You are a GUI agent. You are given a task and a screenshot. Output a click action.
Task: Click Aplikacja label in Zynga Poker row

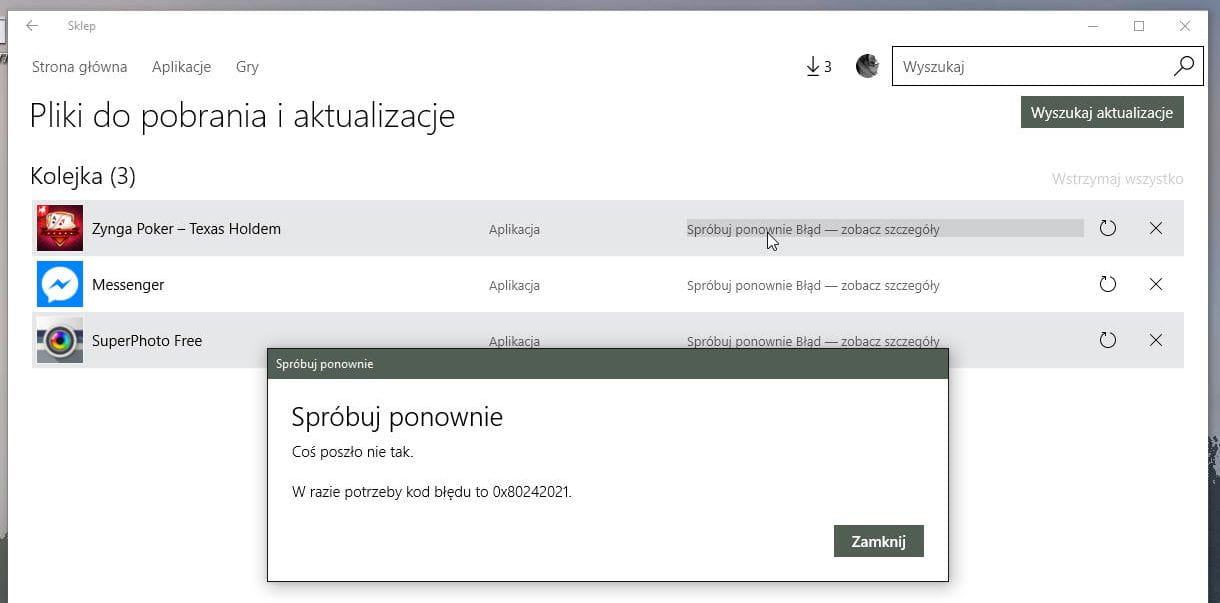[x=514, y=229]
